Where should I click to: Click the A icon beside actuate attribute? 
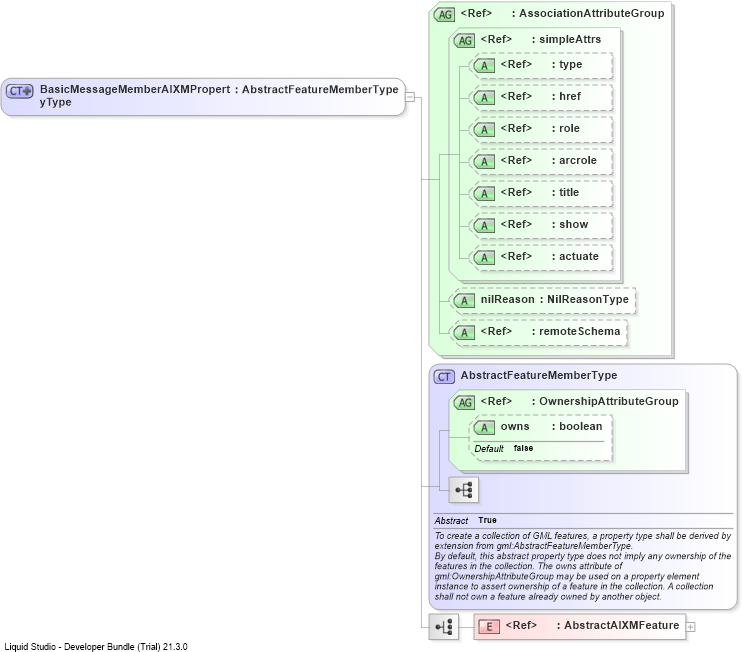coord(484,258)
